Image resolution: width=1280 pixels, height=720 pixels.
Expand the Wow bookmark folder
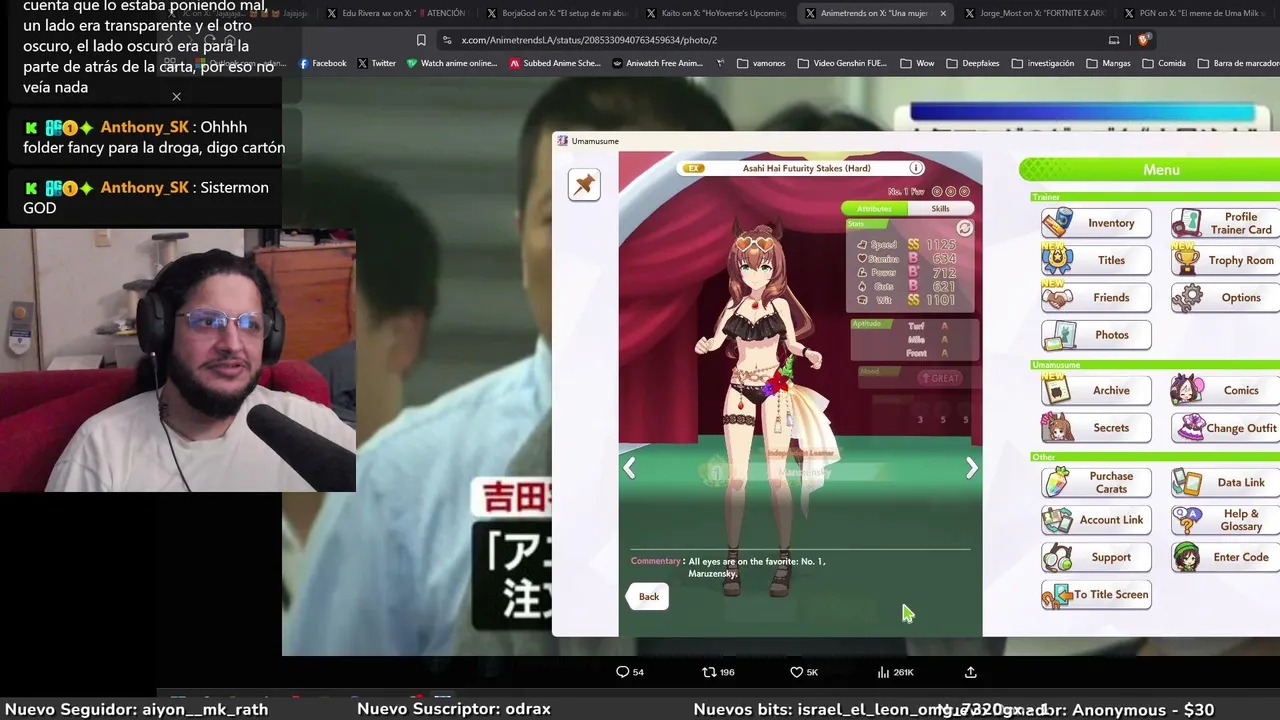click(x=917, y=63)
